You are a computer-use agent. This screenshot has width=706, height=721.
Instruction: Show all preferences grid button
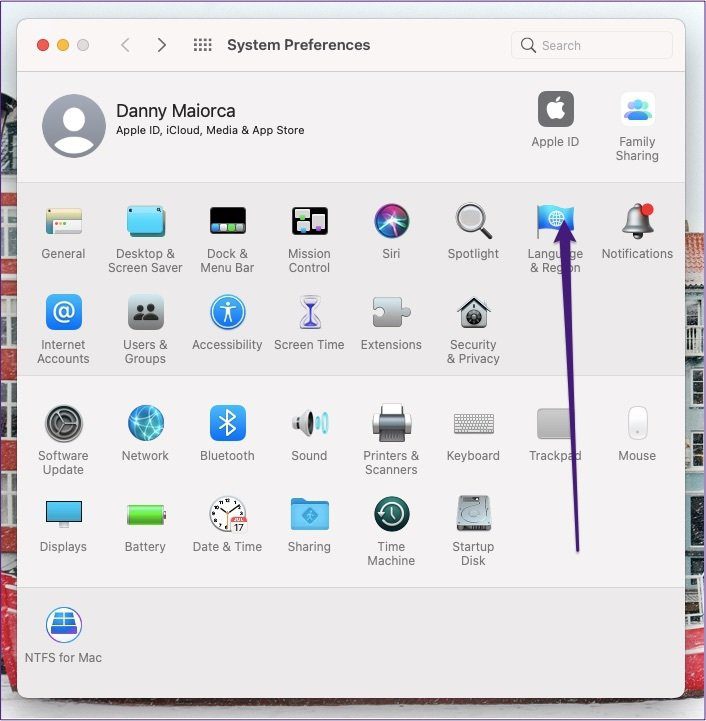coord(202,45)
